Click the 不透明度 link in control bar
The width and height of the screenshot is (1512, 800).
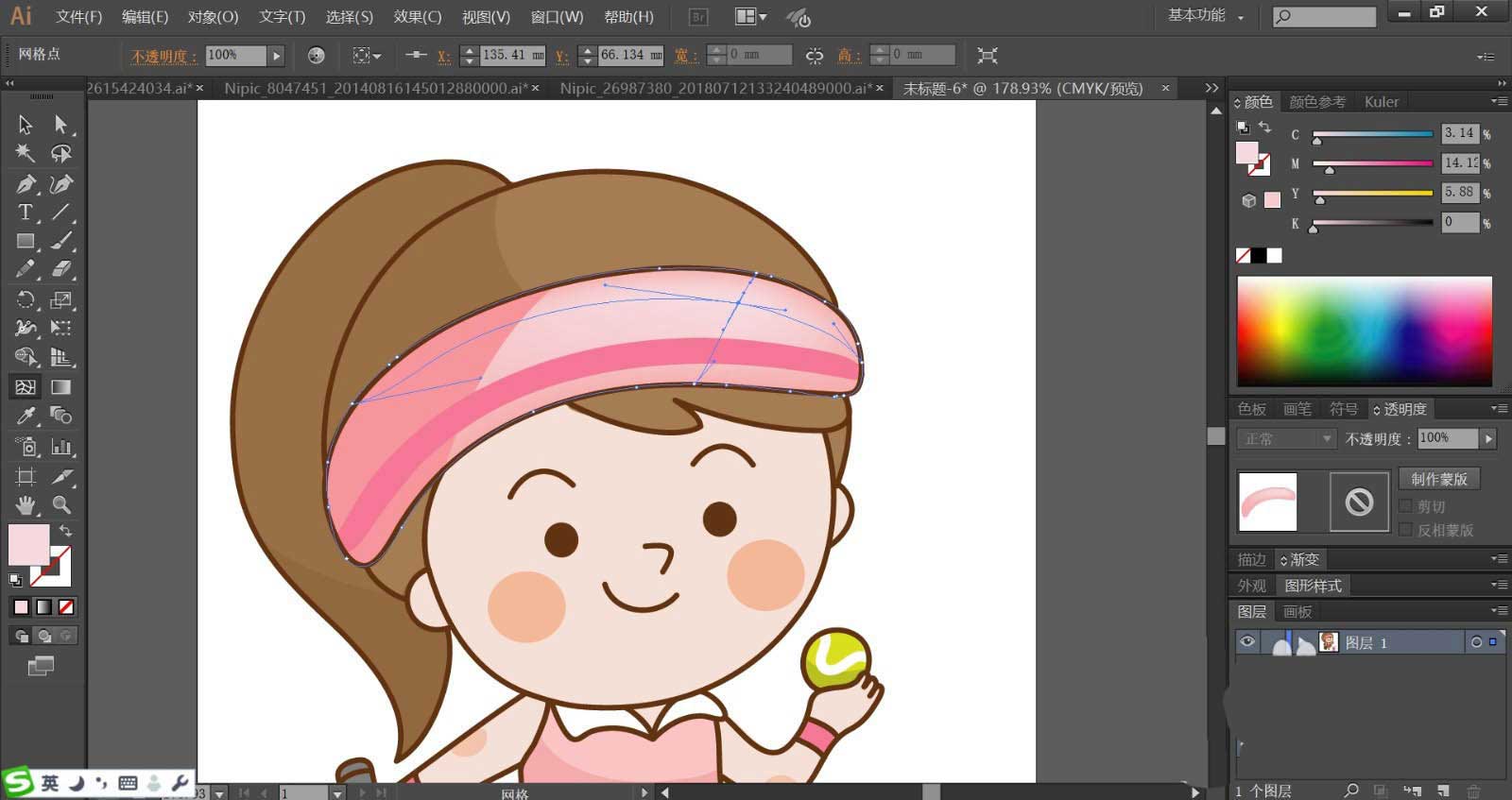163,56
